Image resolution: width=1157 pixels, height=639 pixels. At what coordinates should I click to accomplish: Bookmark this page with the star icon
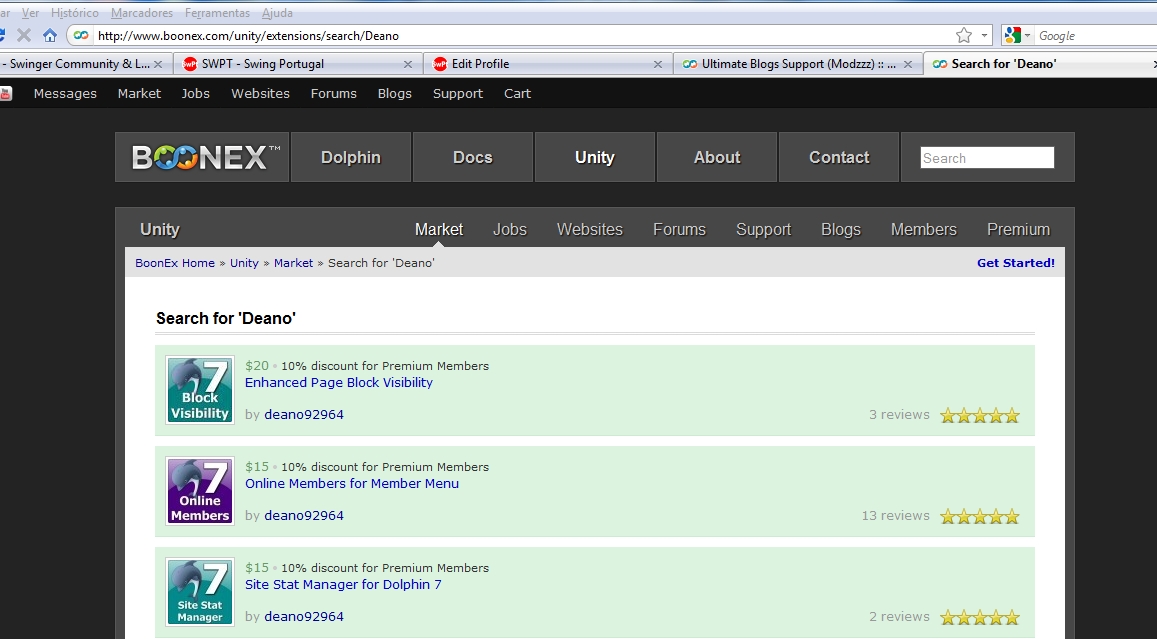(963, 35)
